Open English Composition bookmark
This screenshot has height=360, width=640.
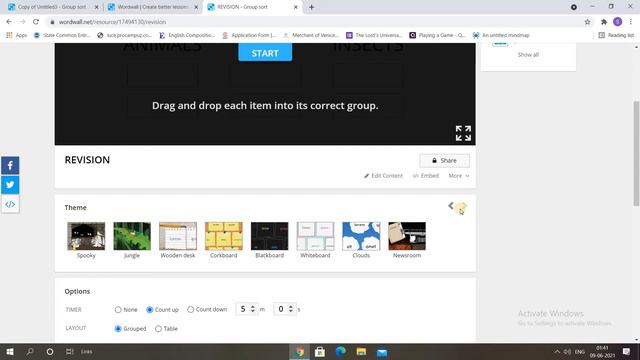point(187,36)
